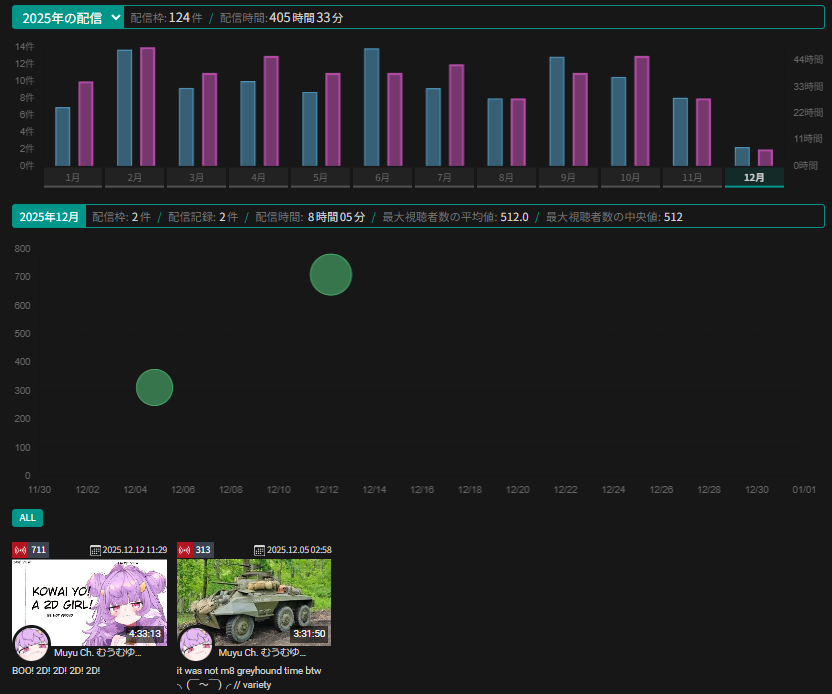The height and width of the screenshot is (694, 832).
Task: Click the green bubble near 12/05
Action: coord(154,387)
